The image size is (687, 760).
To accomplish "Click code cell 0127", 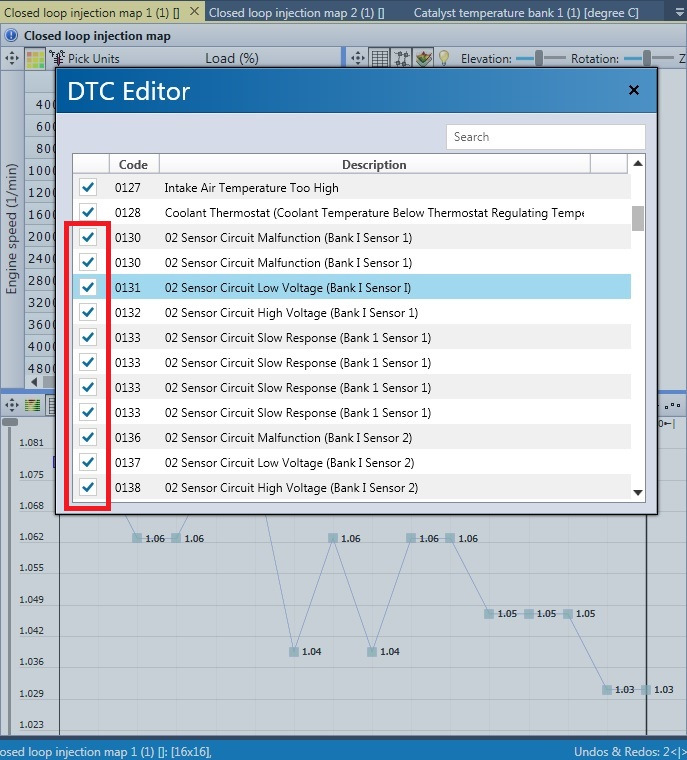I will (128, 188).
